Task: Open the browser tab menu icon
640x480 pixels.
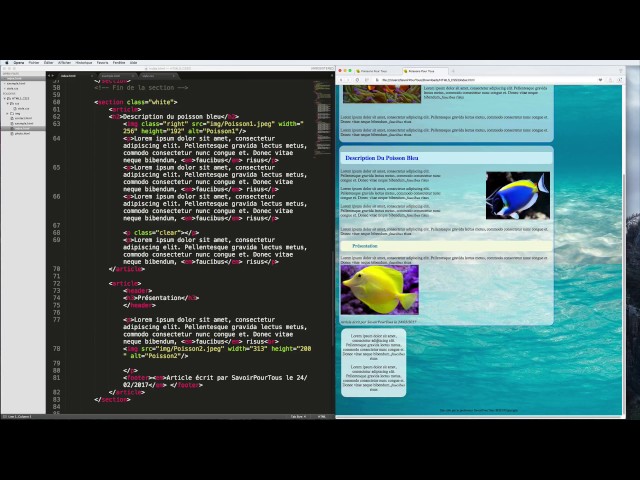Action: coord(620,71)
